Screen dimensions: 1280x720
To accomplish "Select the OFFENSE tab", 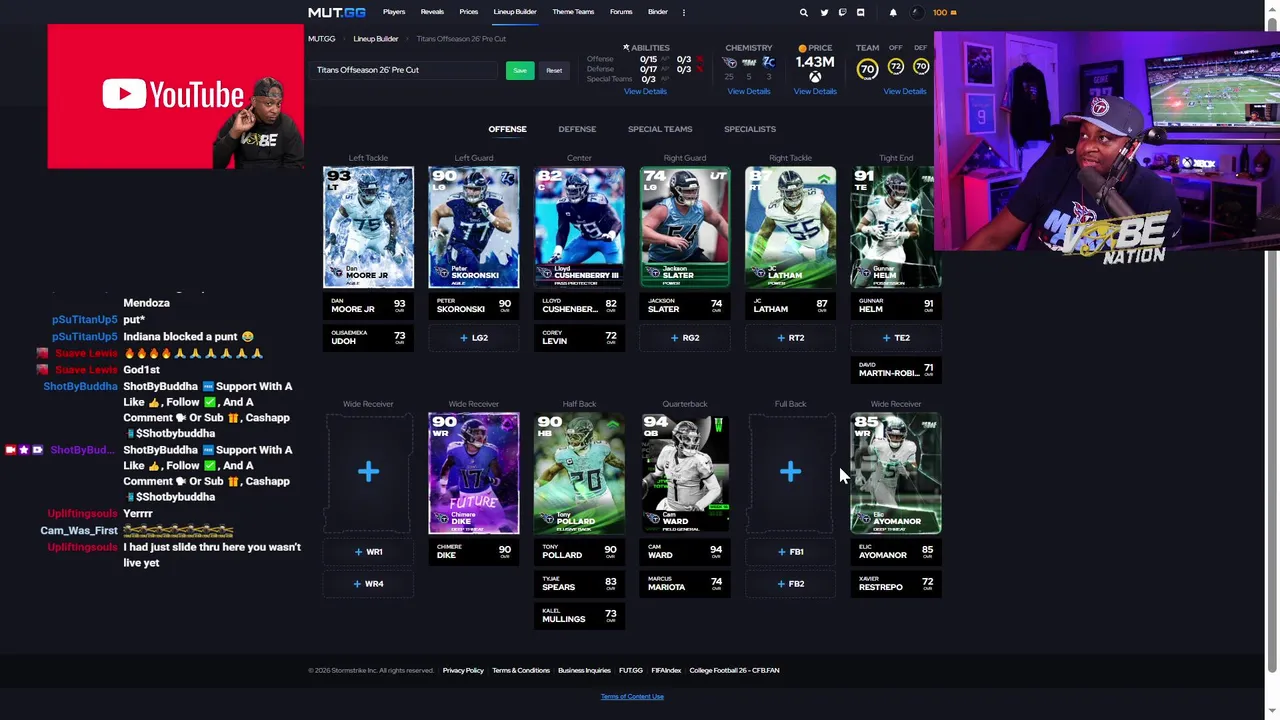I will point(507,129).
